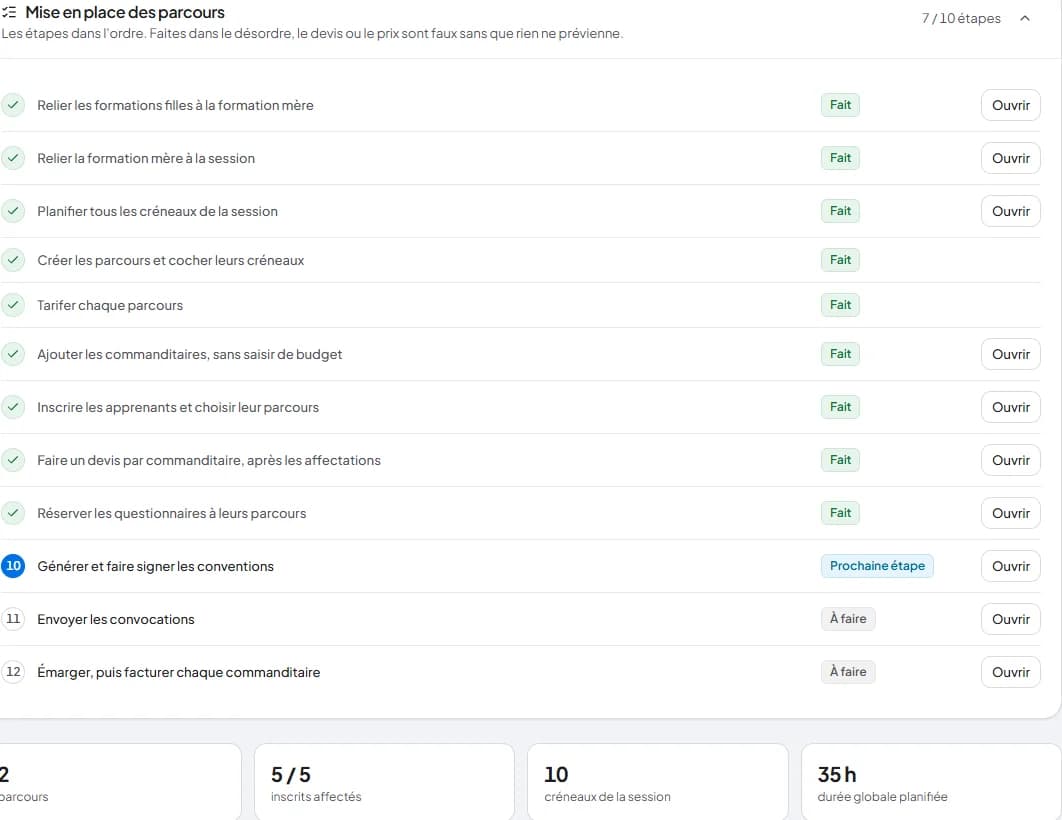1062x820 pixels.
Task: Open the Relier les formations filles step
Action: tap(1011, 105)
